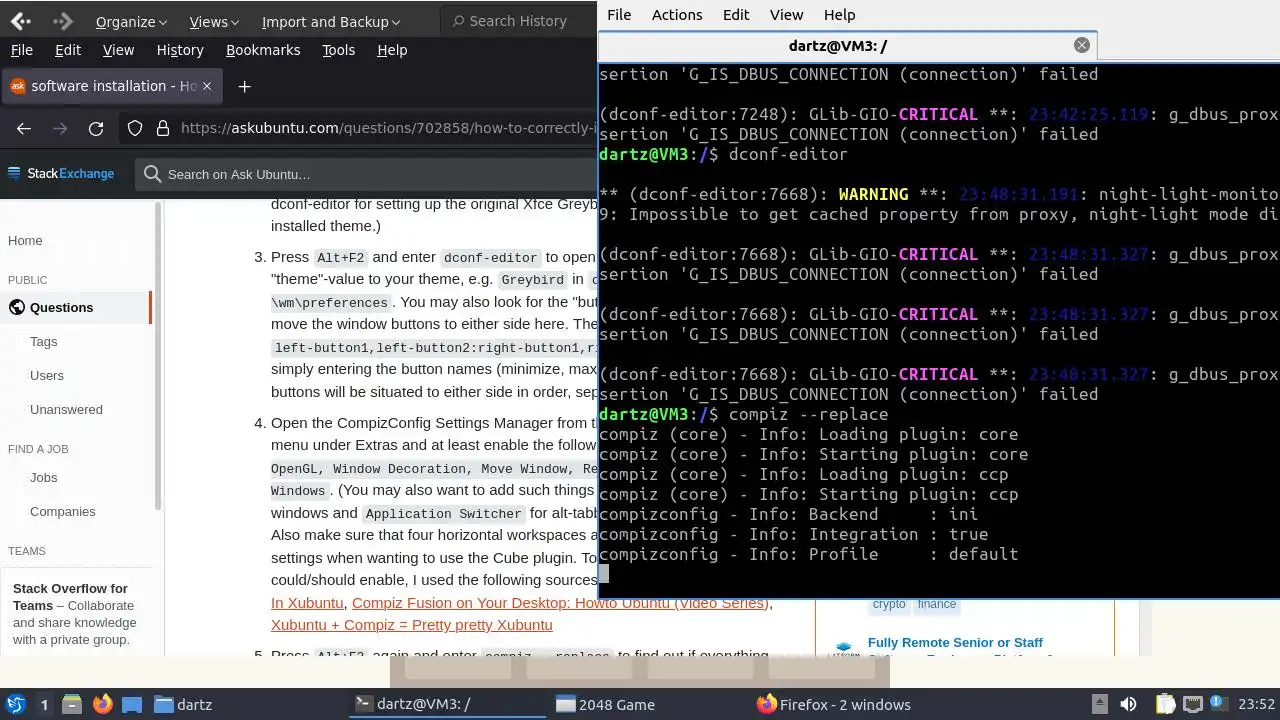
Task: Click the forward arrow in the Library toolbar
Action: click(x=62, y=21)
